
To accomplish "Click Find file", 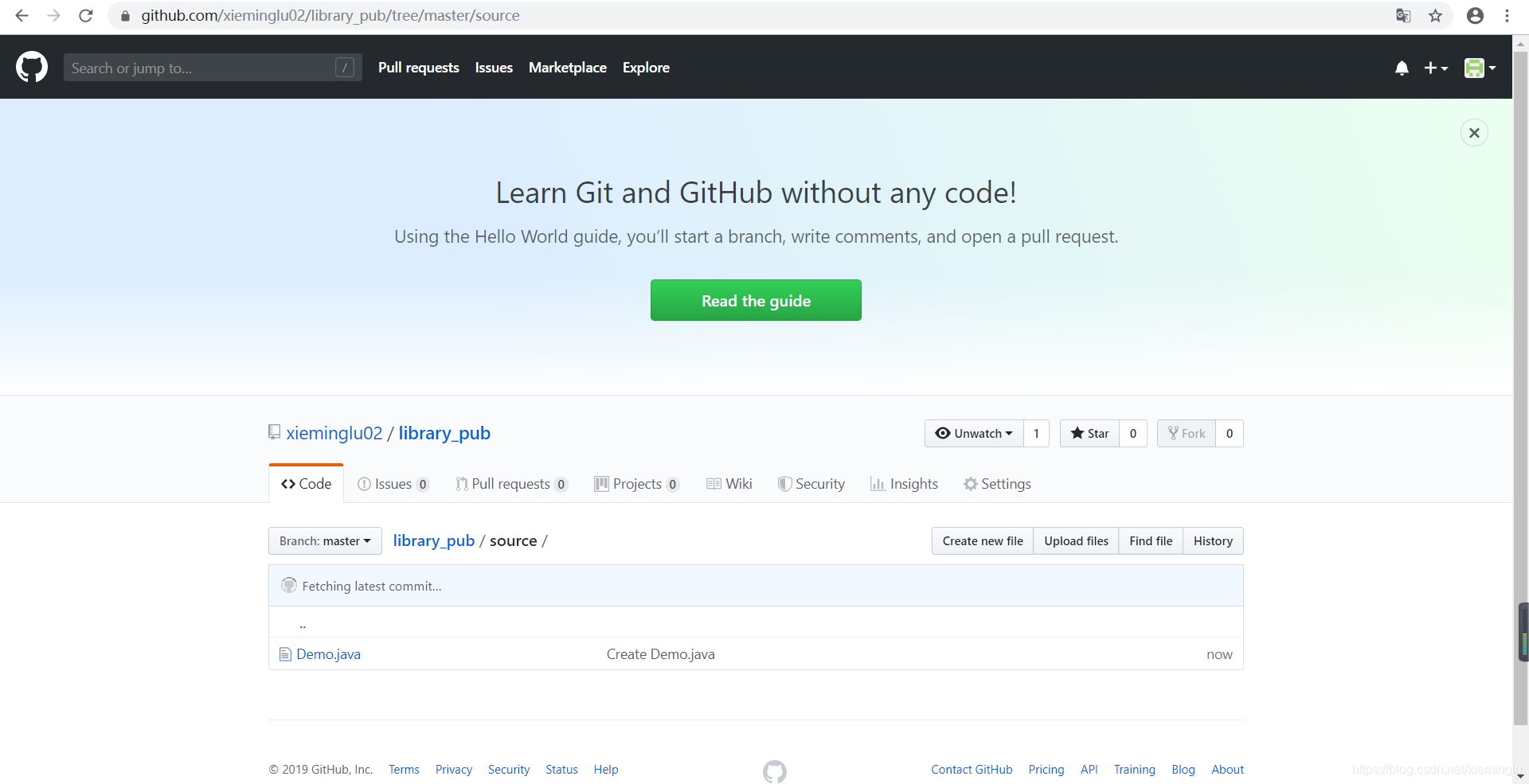I will [1151, 540].
